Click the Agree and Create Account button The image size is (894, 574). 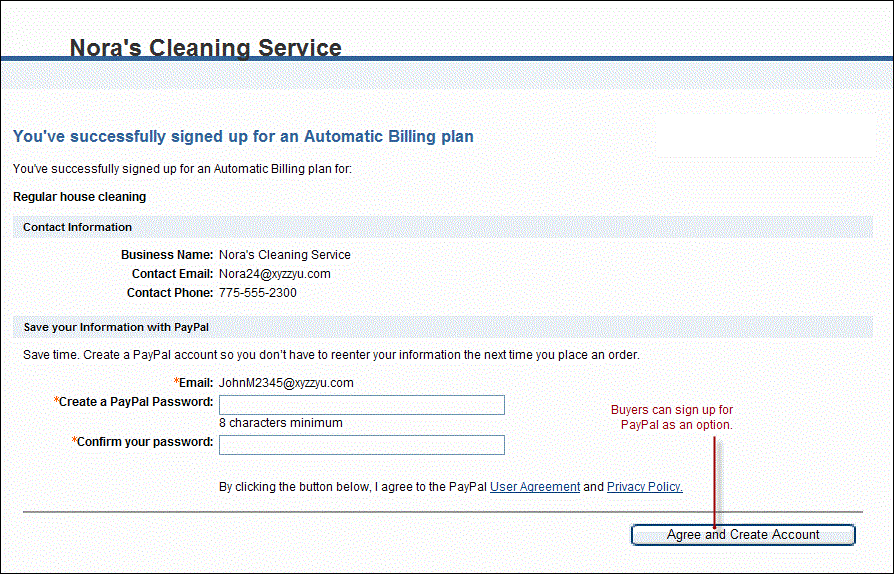click(743, 535)
